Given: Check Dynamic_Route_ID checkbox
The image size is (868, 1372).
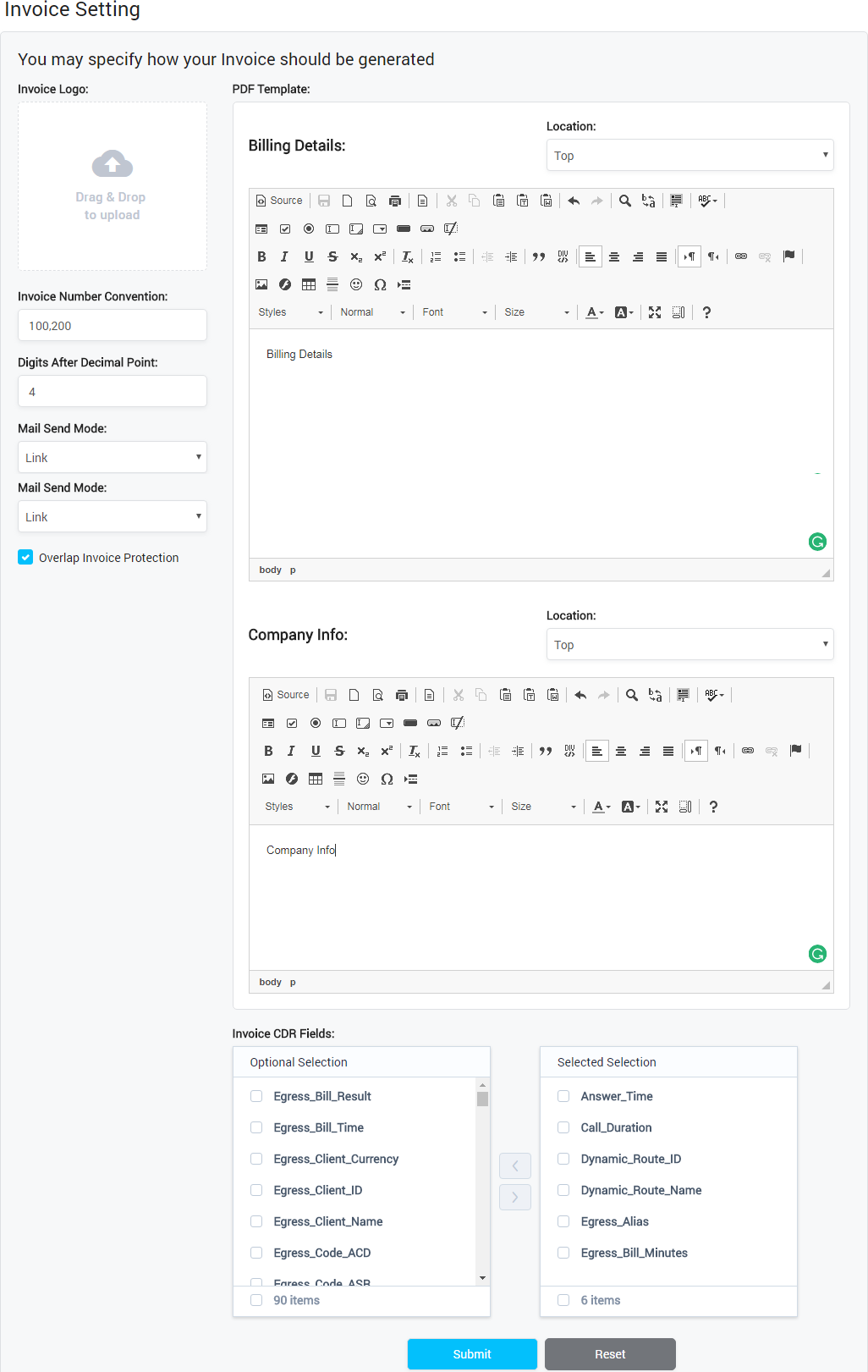Looking at the screenshot, I should [x=563, y=1159].
